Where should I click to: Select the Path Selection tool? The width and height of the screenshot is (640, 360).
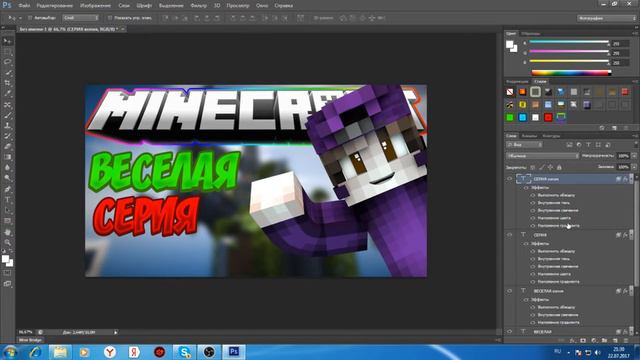[7, 210]
